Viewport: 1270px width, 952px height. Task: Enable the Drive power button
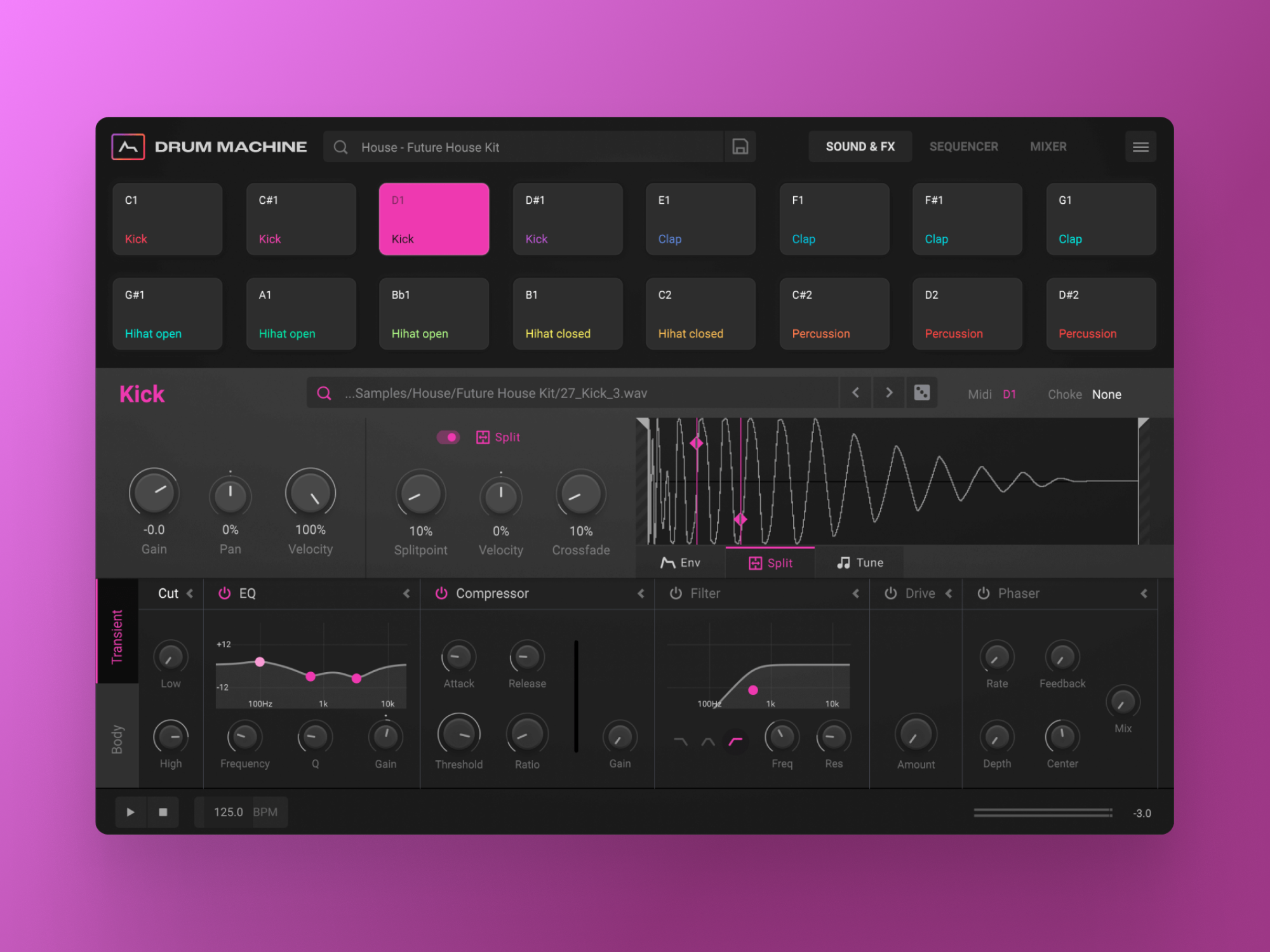[891, 593]
